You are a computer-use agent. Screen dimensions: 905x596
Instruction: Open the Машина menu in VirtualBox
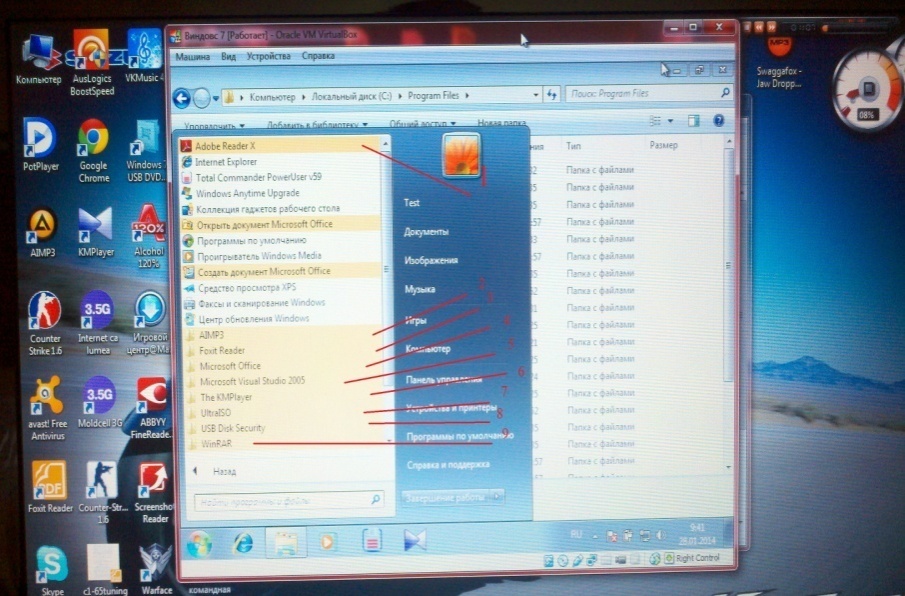[193, 57]
